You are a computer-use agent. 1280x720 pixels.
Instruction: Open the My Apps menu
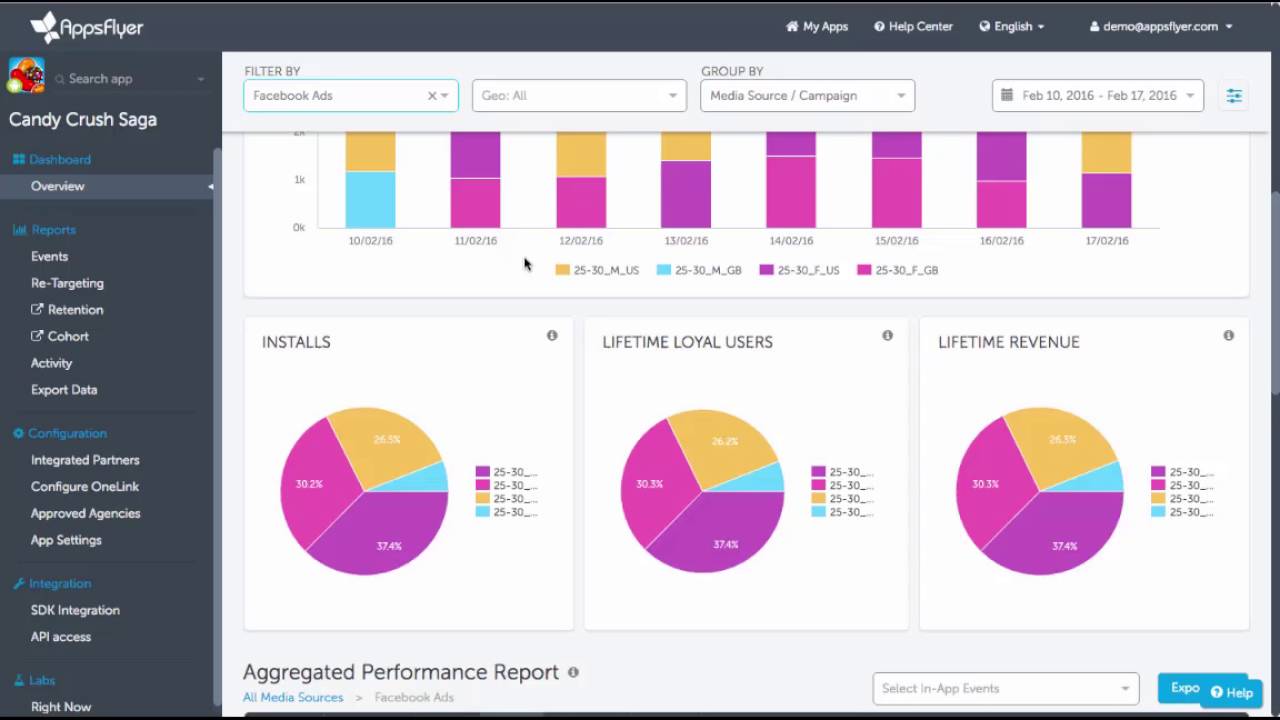click(x=816, y=27)
